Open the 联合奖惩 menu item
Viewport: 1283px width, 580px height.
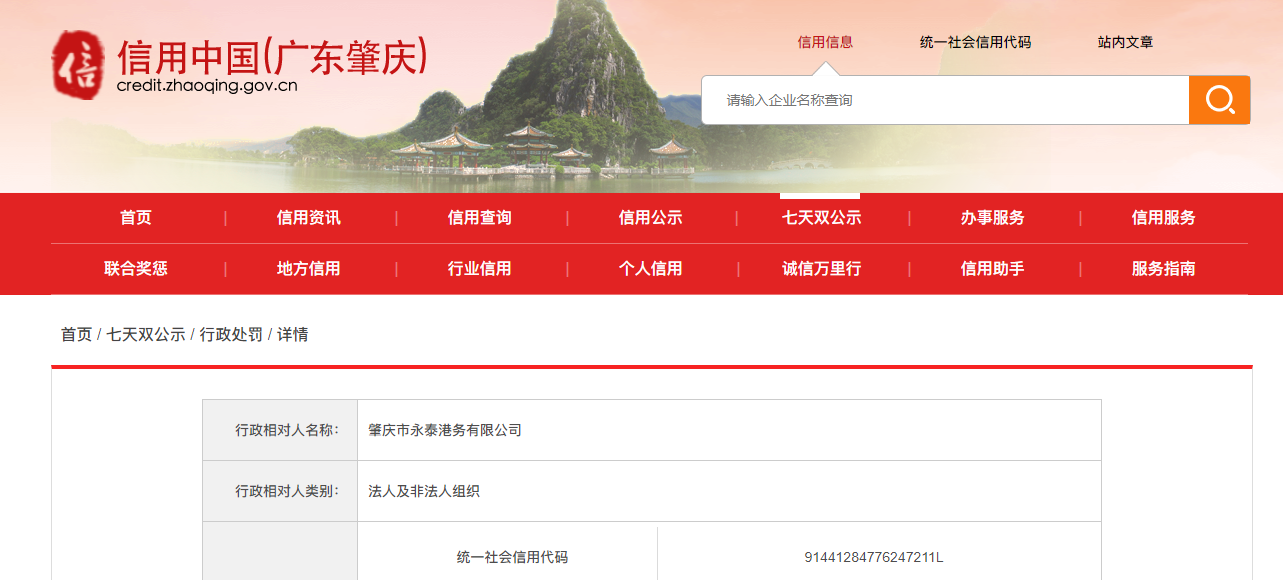[136, 269]
